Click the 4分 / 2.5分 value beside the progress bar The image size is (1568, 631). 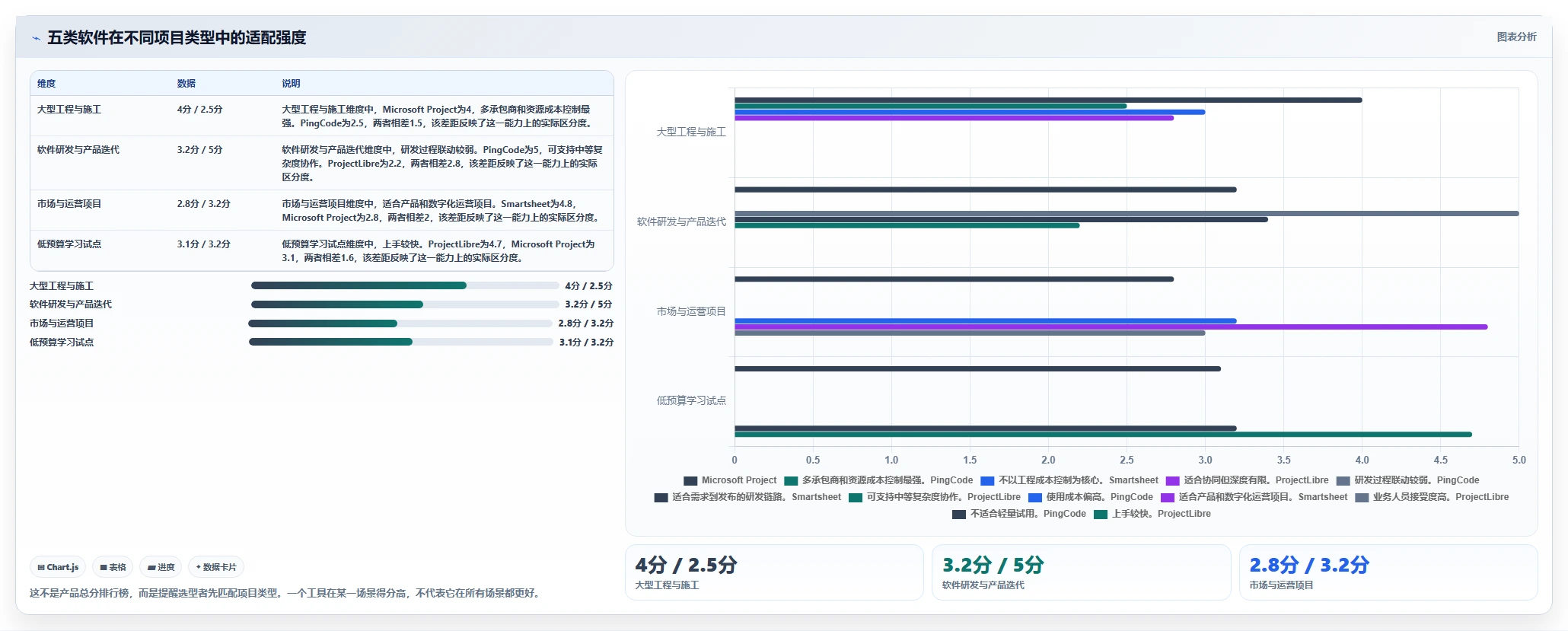point(588,286)
